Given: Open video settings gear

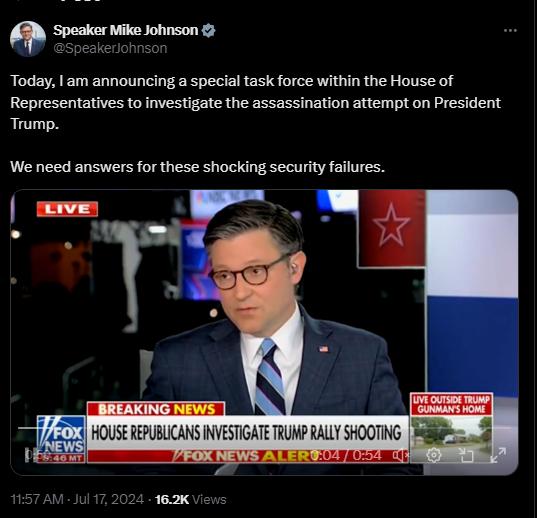Looking at the screenshot, I should (434, 455).
